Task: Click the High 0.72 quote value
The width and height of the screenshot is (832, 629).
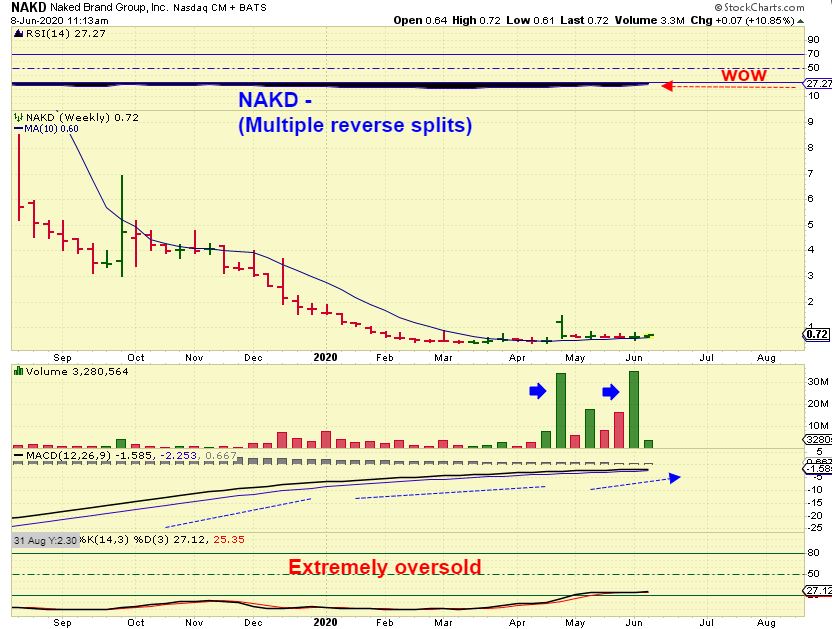Action: tap(476, 20)
